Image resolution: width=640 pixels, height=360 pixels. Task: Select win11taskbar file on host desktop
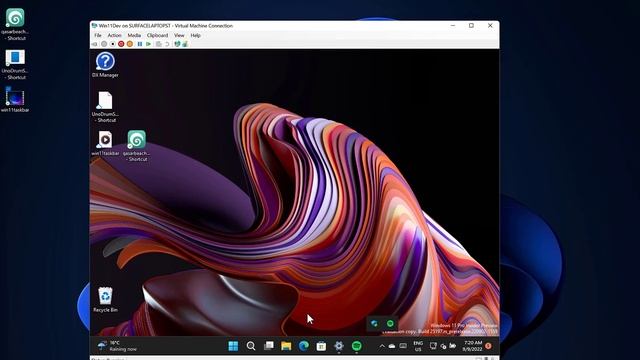click(15, 100)
